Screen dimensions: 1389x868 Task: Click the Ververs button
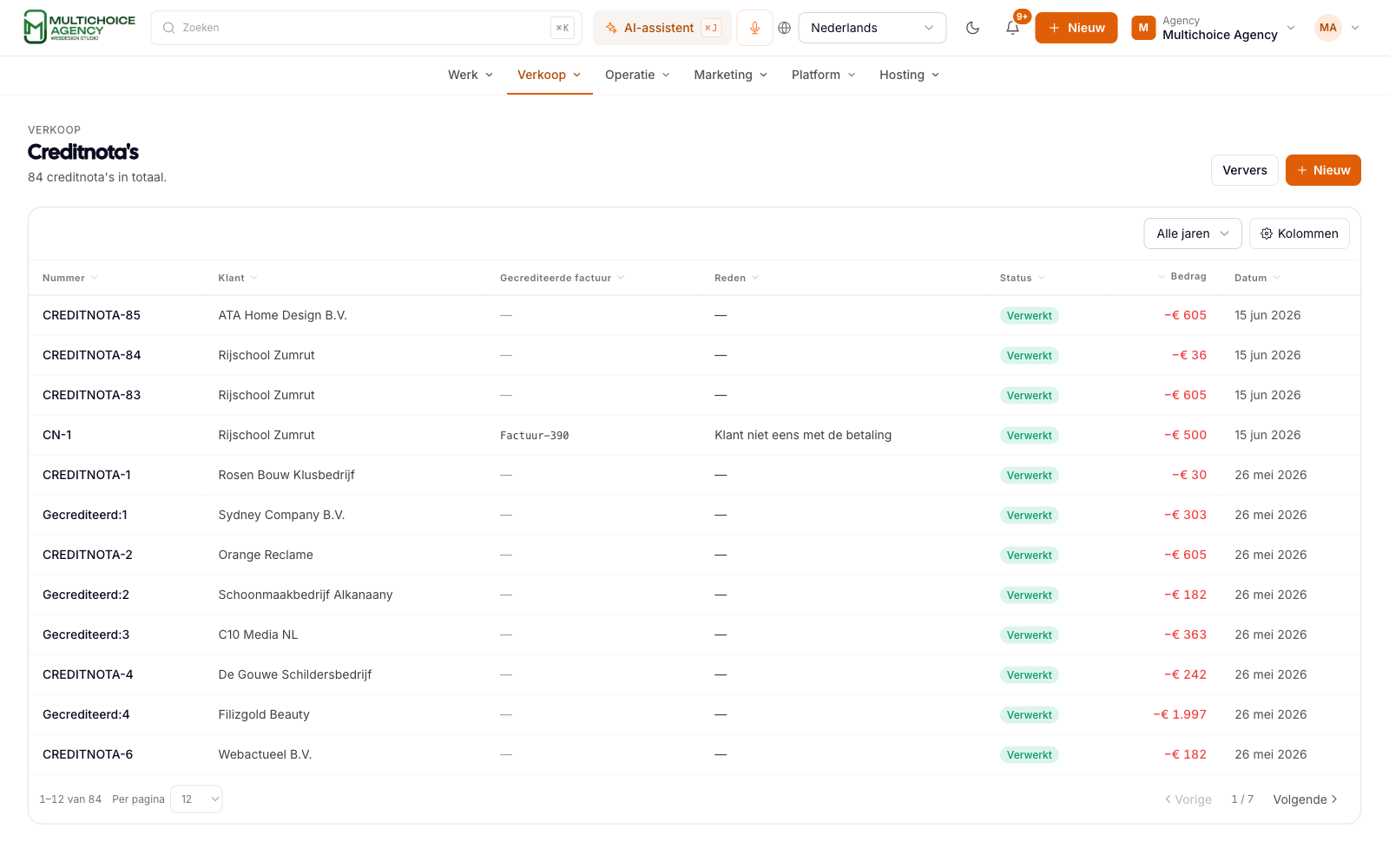pos(1244,170)
